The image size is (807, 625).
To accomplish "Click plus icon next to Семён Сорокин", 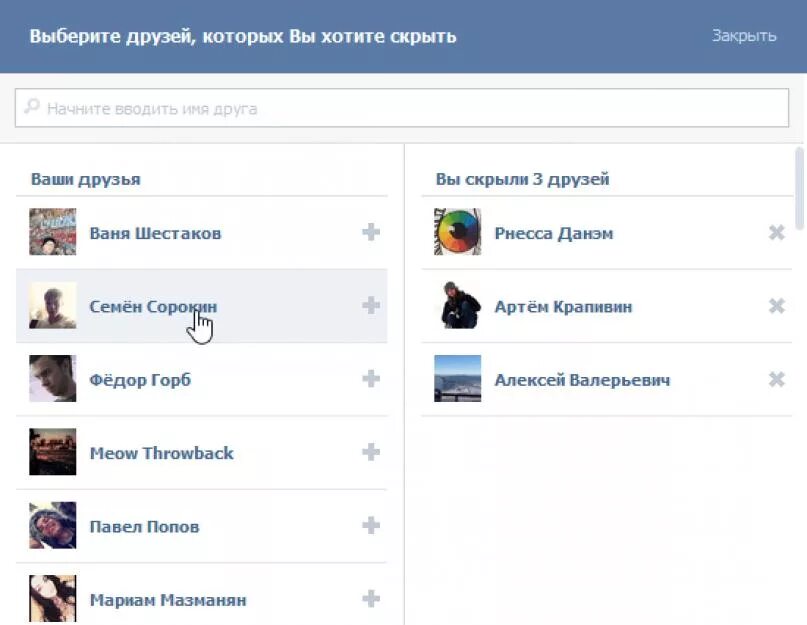I will pos(371,305).
